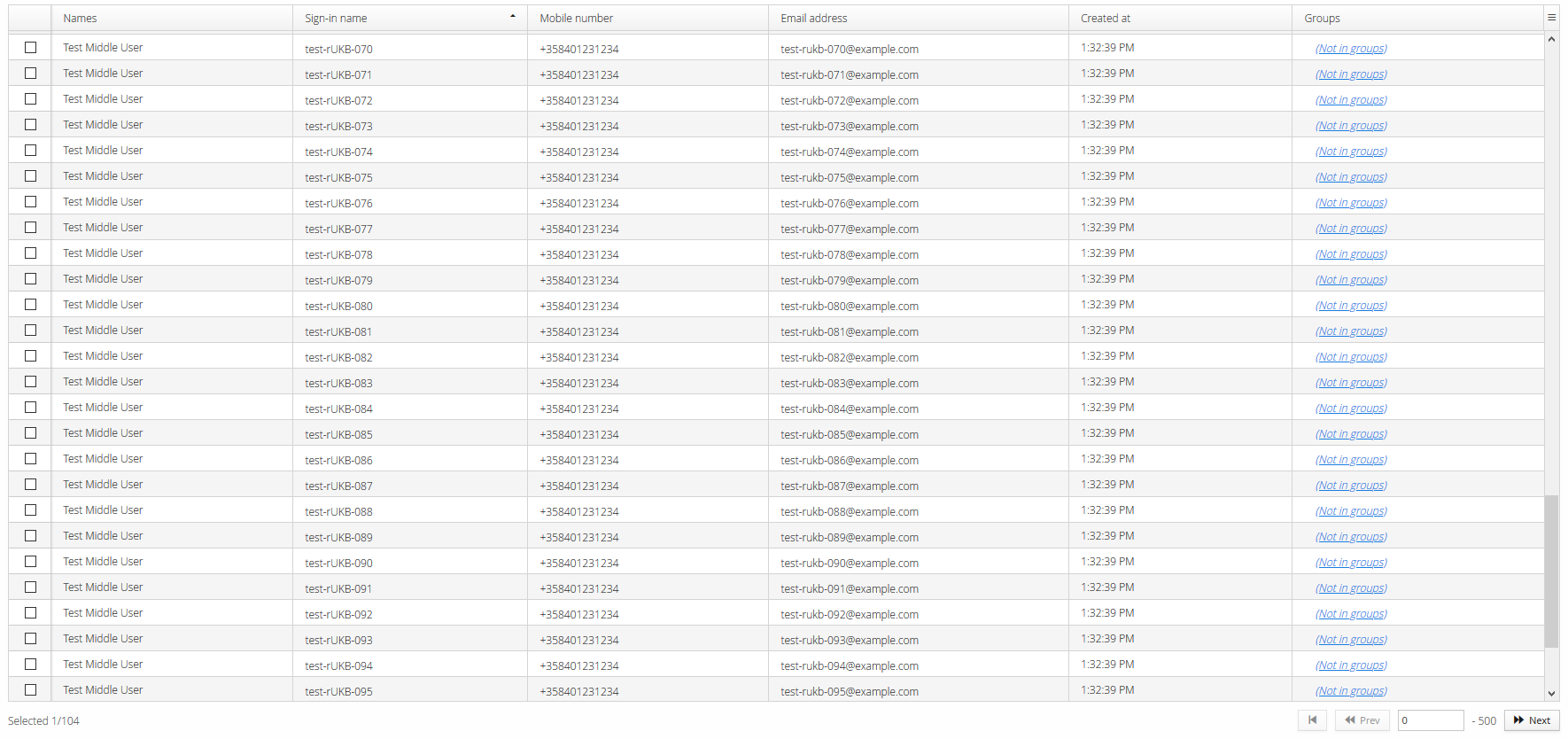Select checkbox for user test-rUKB-070
The width and height of the screenshot is (1568, 739).
pos(31,48)
